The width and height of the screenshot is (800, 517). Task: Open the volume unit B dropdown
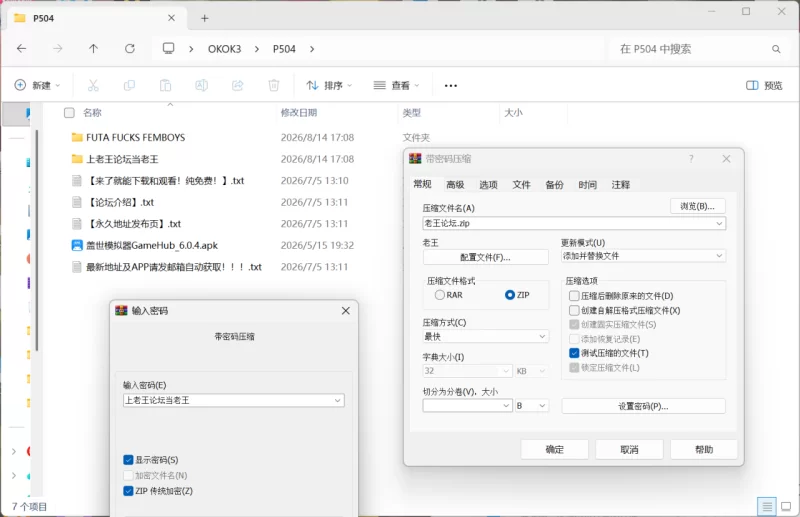click(x=531, y=406)
